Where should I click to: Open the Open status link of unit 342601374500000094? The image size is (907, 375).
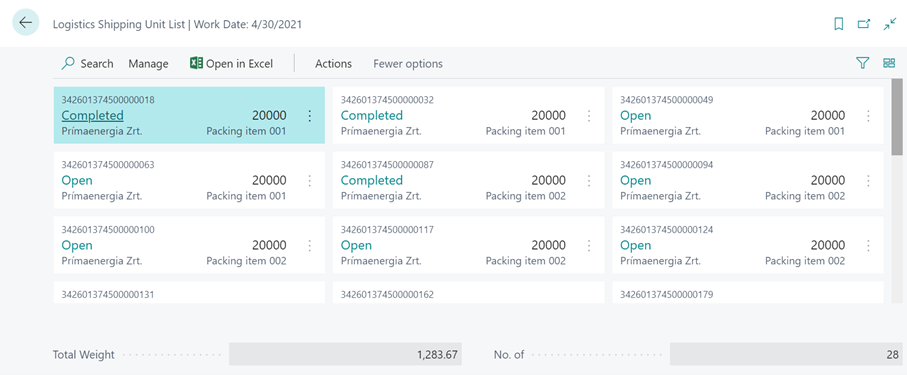pos(635,180)
